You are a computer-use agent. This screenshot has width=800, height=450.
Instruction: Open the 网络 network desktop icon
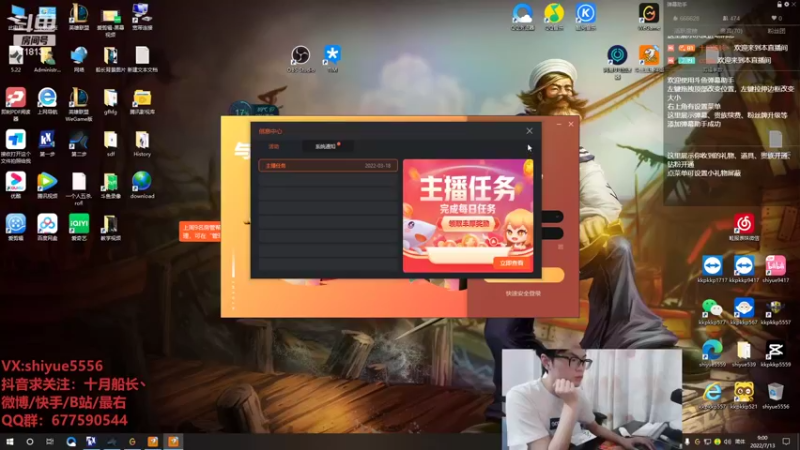[x=79, y=58]
